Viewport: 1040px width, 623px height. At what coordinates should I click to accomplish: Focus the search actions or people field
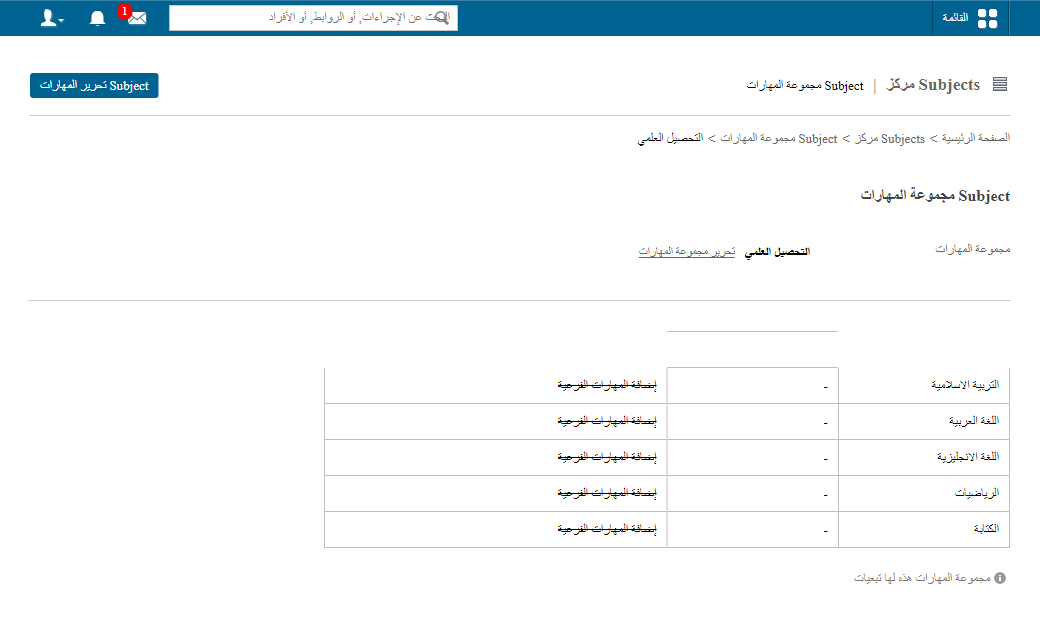click(x=313, y=18)
